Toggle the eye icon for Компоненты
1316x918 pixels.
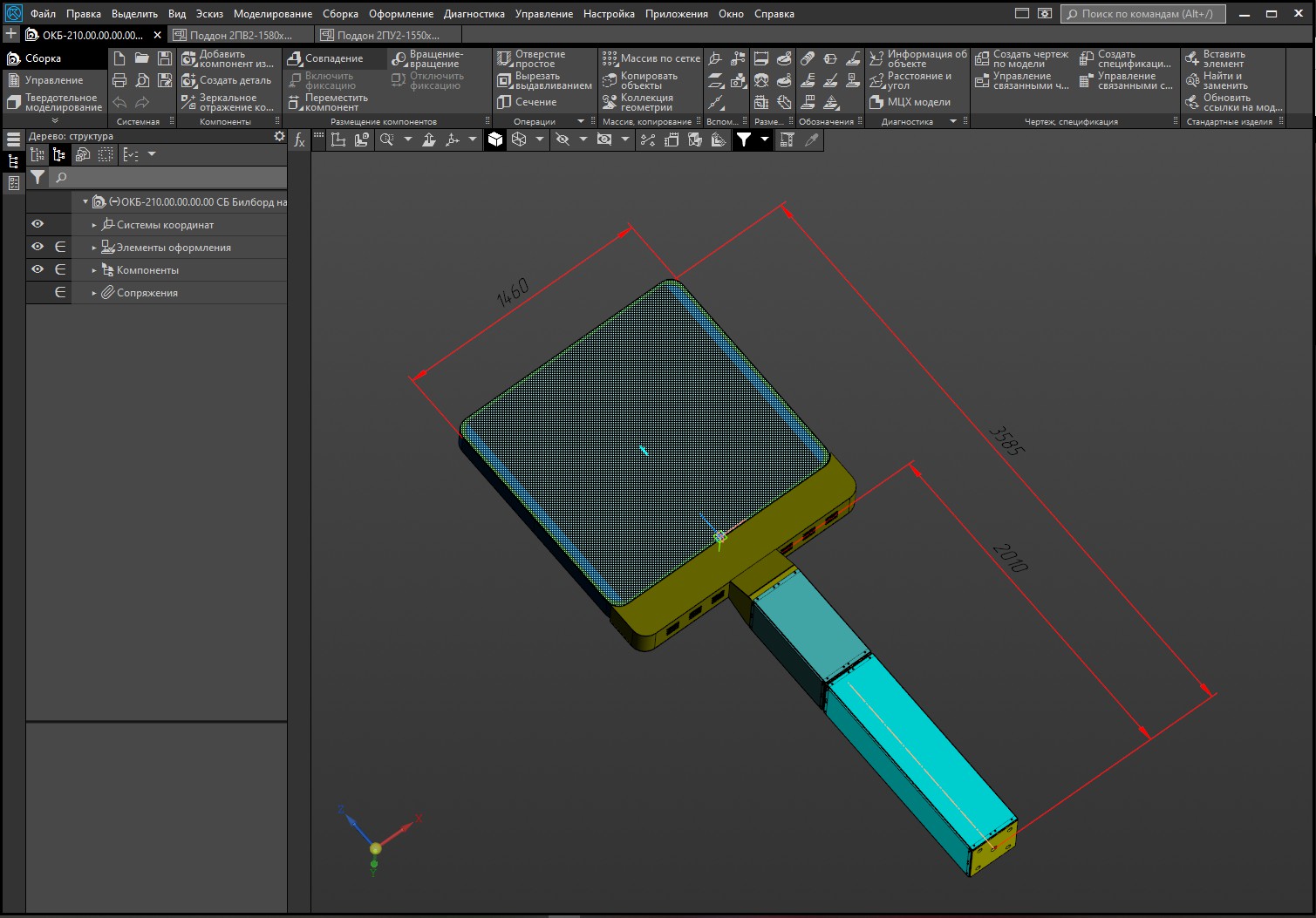[38, 269]
